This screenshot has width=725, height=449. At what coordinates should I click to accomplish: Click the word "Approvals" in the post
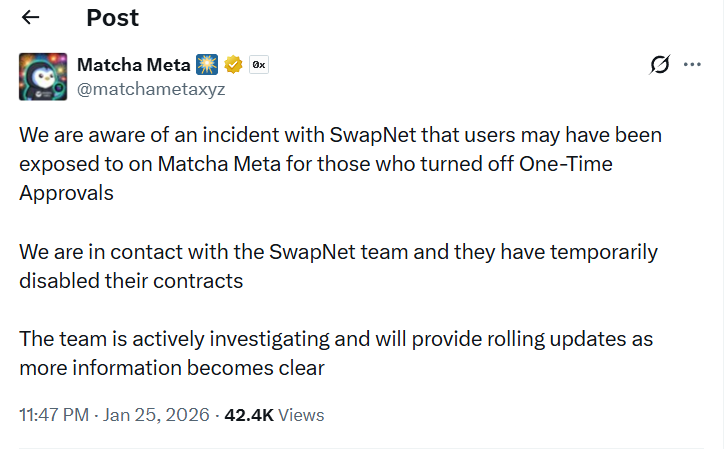(66, 193)
